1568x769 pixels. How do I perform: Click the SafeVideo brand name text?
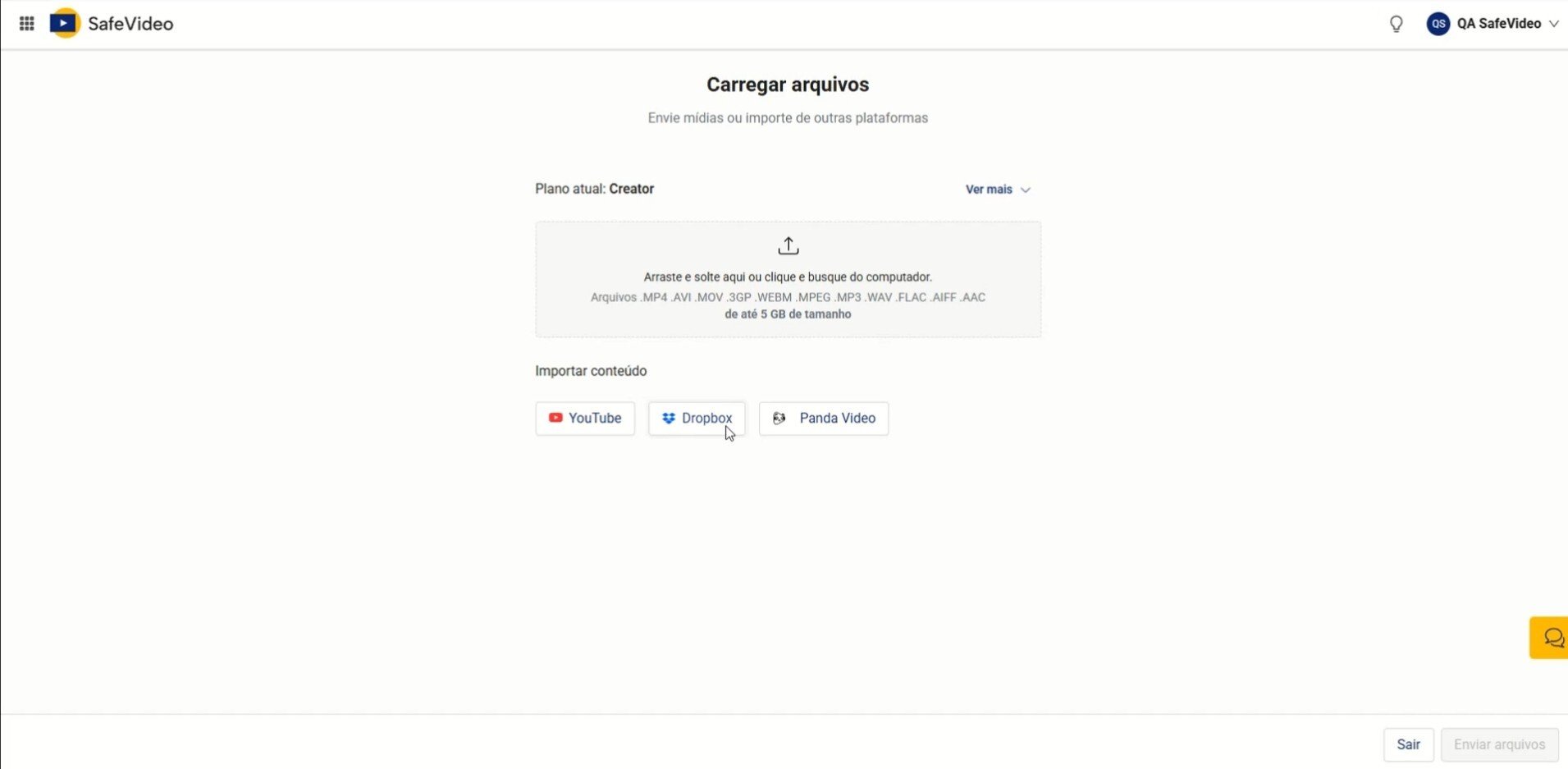(130, 24)
